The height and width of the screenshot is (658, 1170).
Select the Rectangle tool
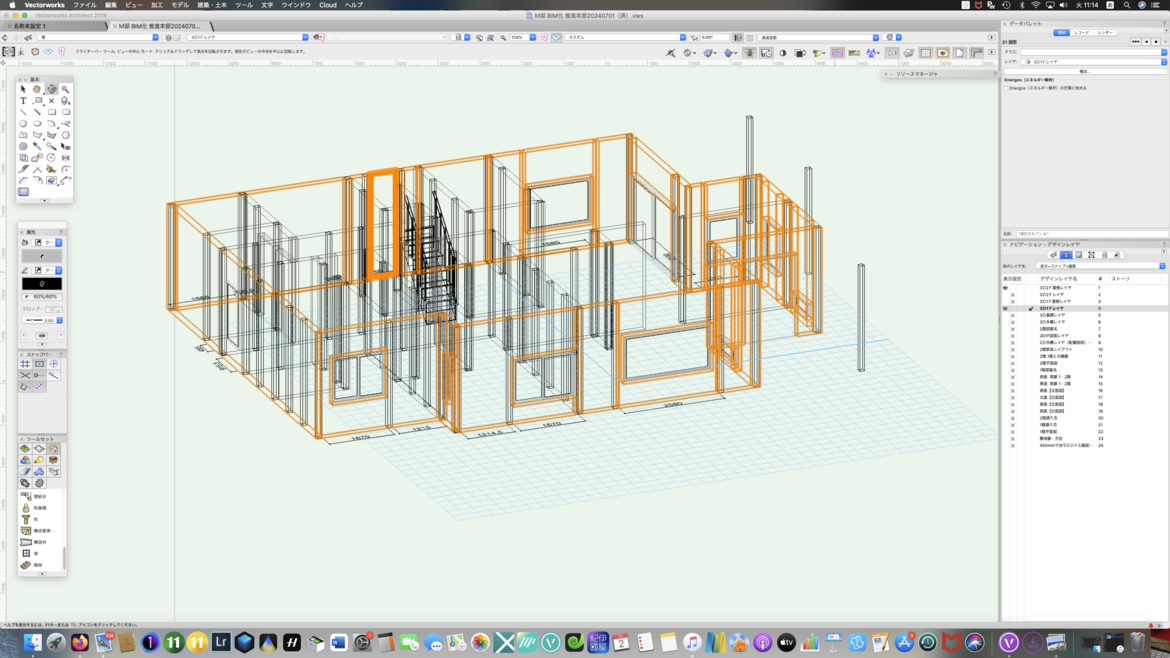click(x=51, y=112)
